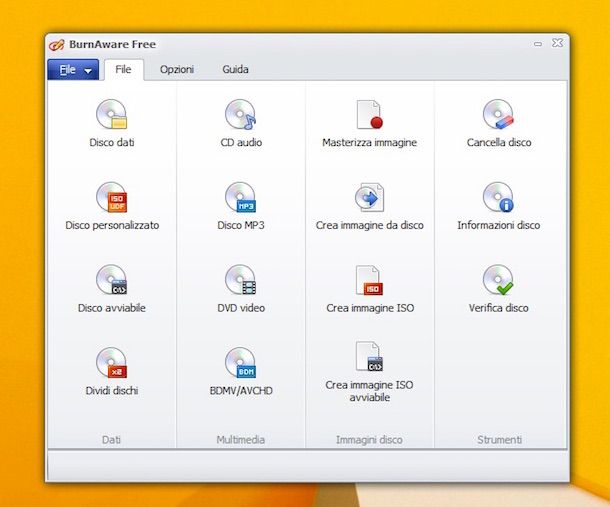Click the red ISO document icon
This screenshot has width=610, height=507.
click(369, 280)
